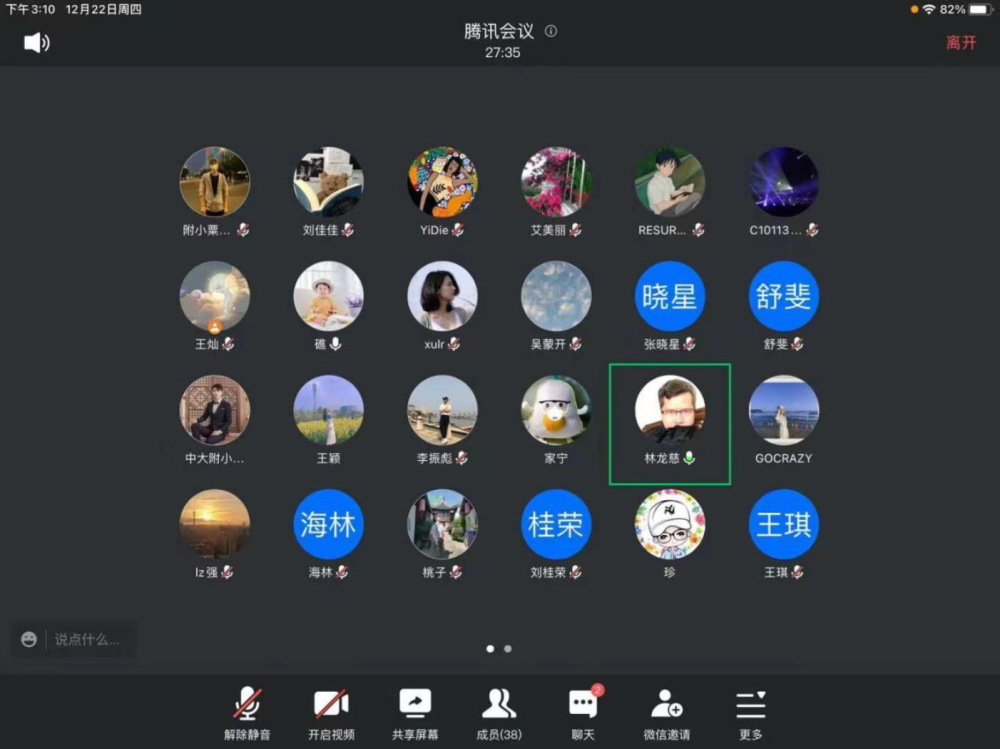The image size is (1000, 749).
Task: Select 刘佳佳 teddy bear avatar
Action: [328, 182]
